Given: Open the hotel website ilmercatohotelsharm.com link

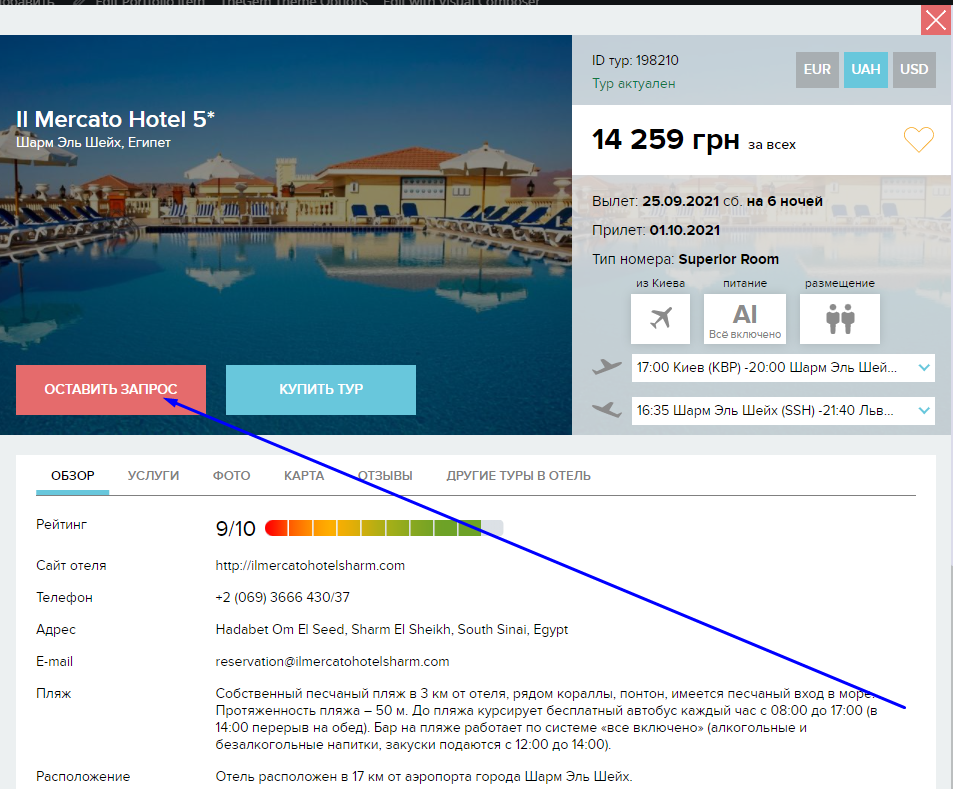Looking at the screenshot, I should (310, 565).
